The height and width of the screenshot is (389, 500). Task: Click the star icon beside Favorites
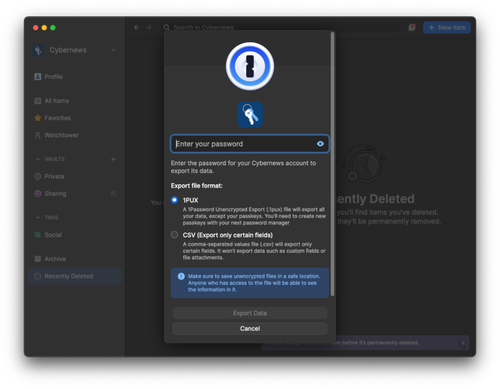pyautogui.click(x=38, y=118)
